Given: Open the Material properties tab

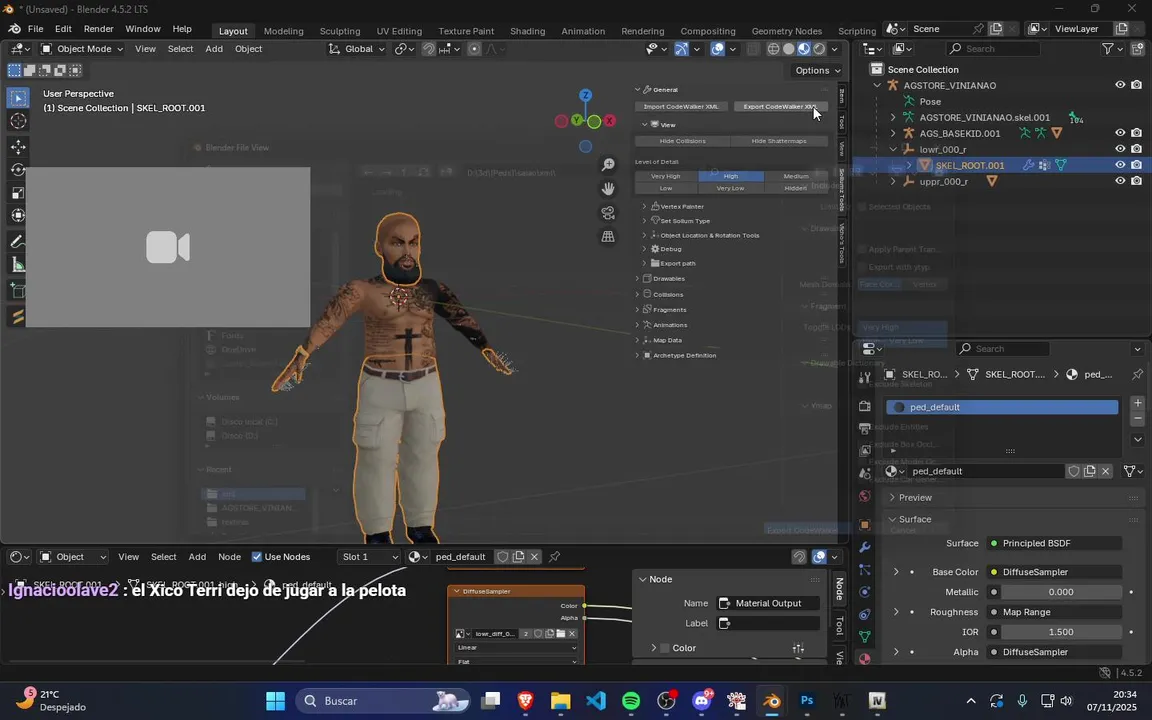Looking at the screenshot, I should (865, 658).
